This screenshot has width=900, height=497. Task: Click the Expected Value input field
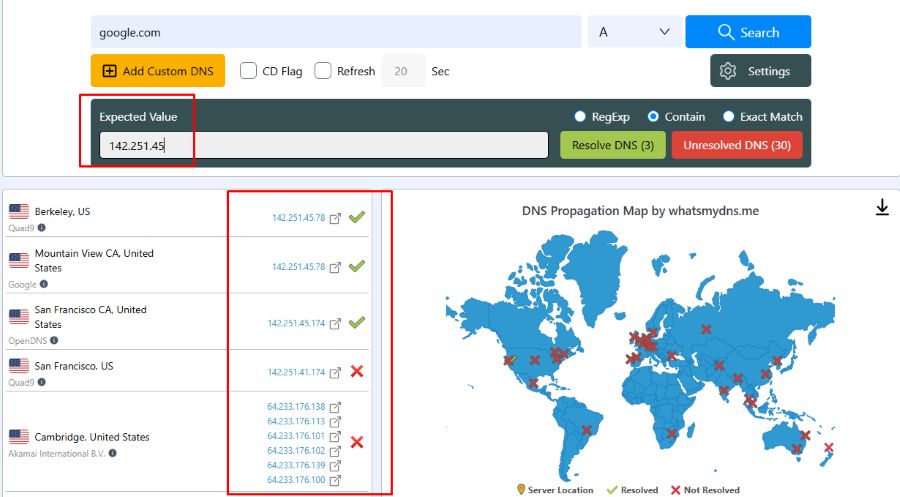[x=324, y=145]
